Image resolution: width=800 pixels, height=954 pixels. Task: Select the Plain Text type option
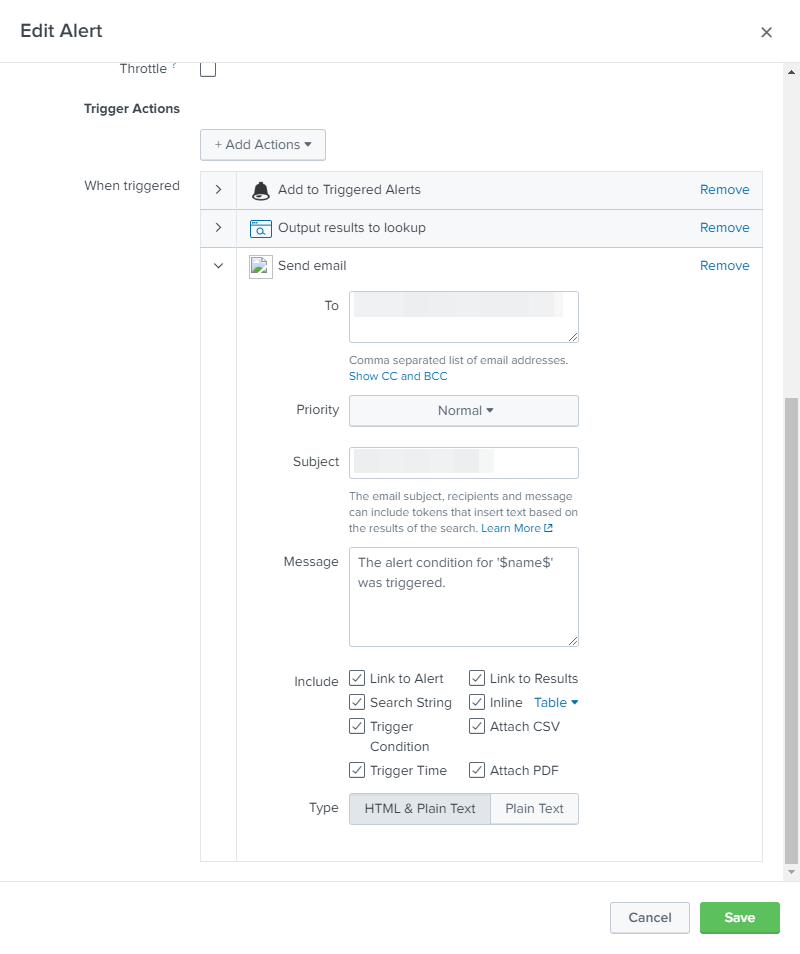(x=534, y=809)
